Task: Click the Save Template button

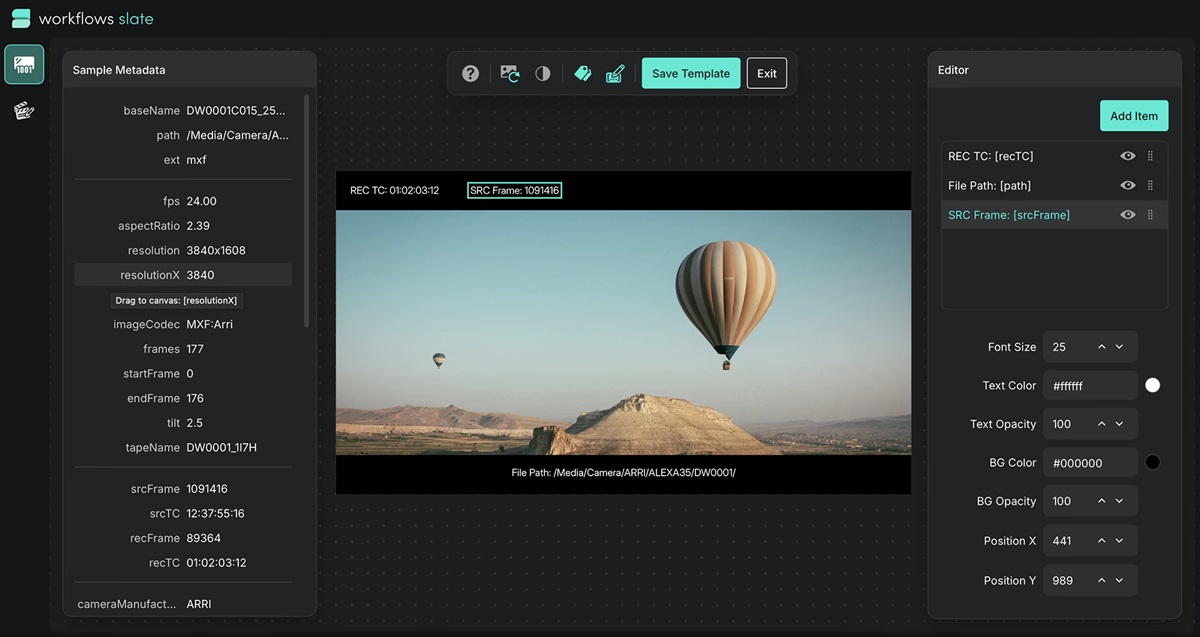Action: pyautogui.click(x=691, y=73)
